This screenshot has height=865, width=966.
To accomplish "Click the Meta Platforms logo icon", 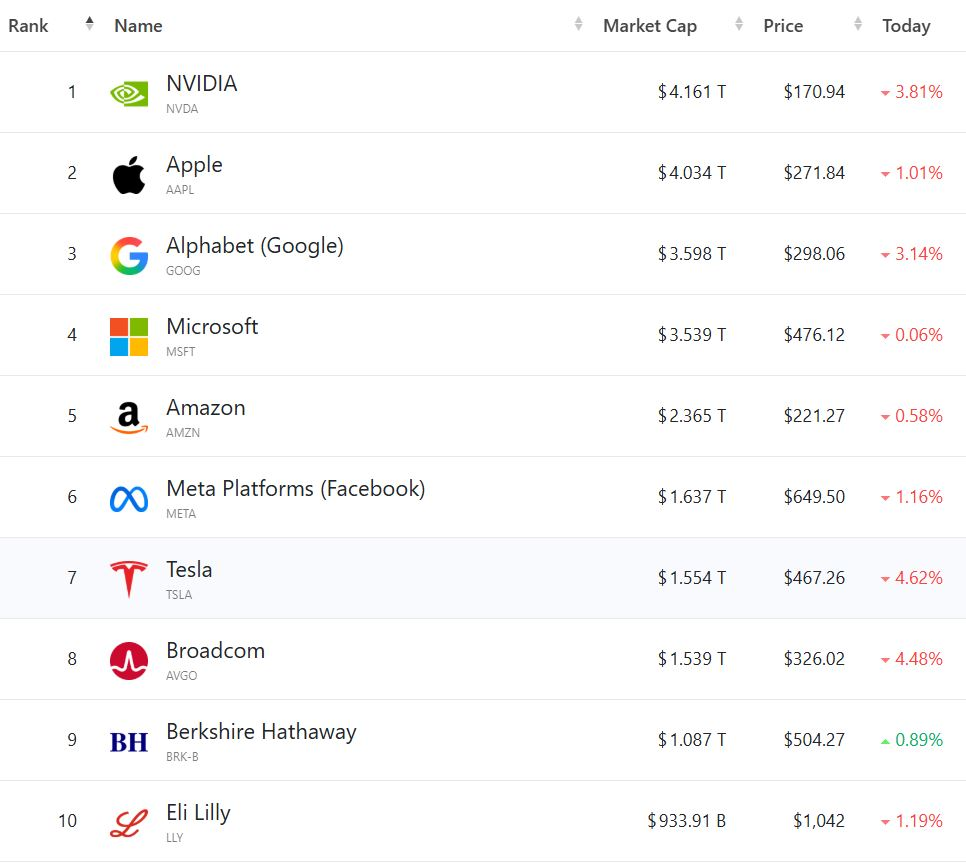I will click(129, 498).
